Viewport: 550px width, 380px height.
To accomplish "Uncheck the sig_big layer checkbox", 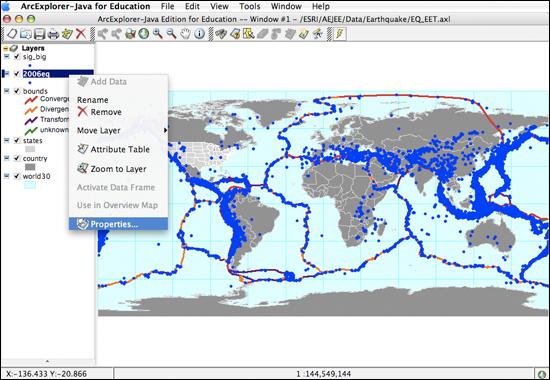I will (x=16, y=56).
